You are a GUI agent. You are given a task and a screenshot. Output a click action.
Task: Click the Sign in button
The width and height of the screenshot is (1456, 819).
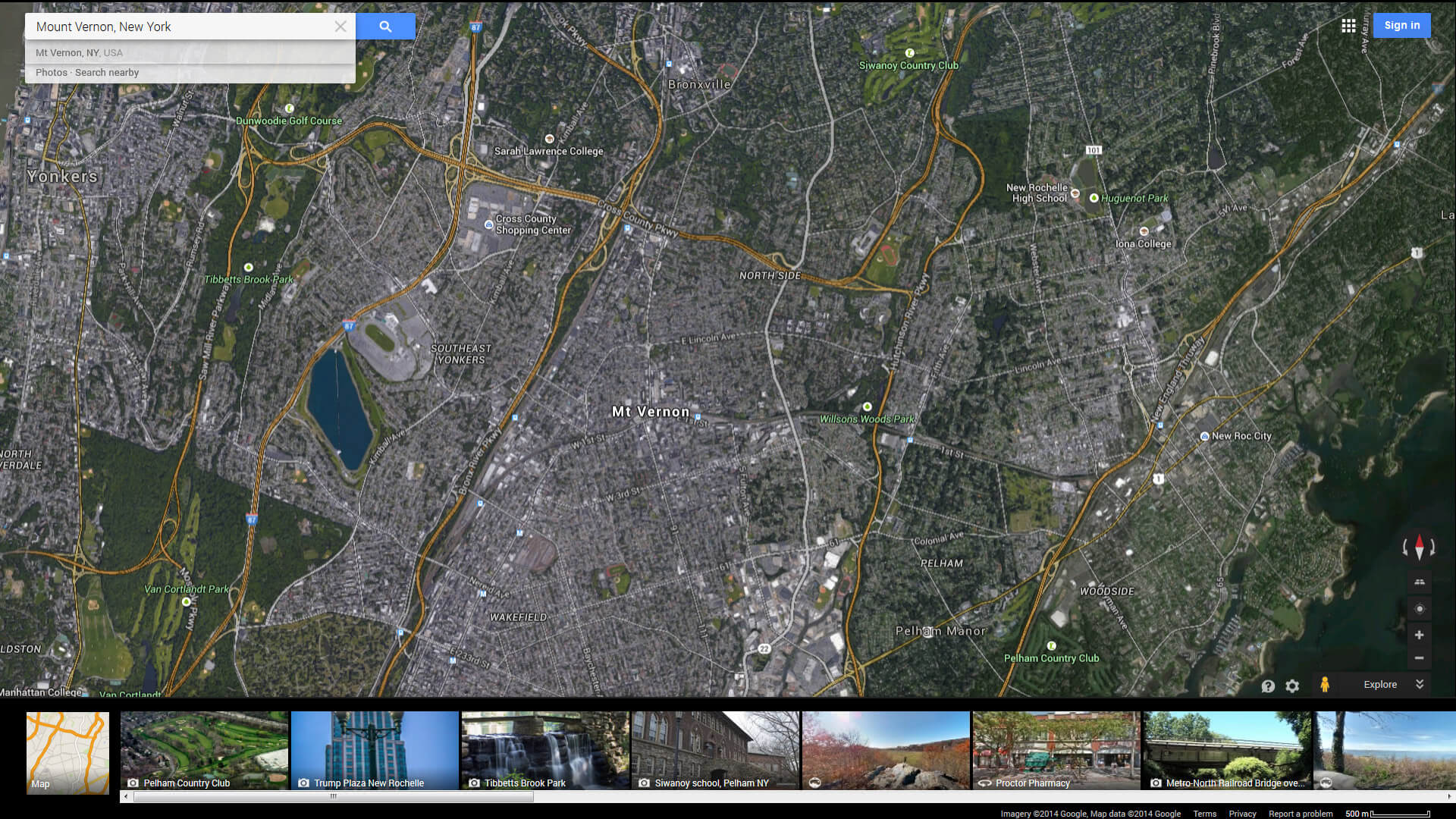pyautogui.click(x=1401, y=25)
